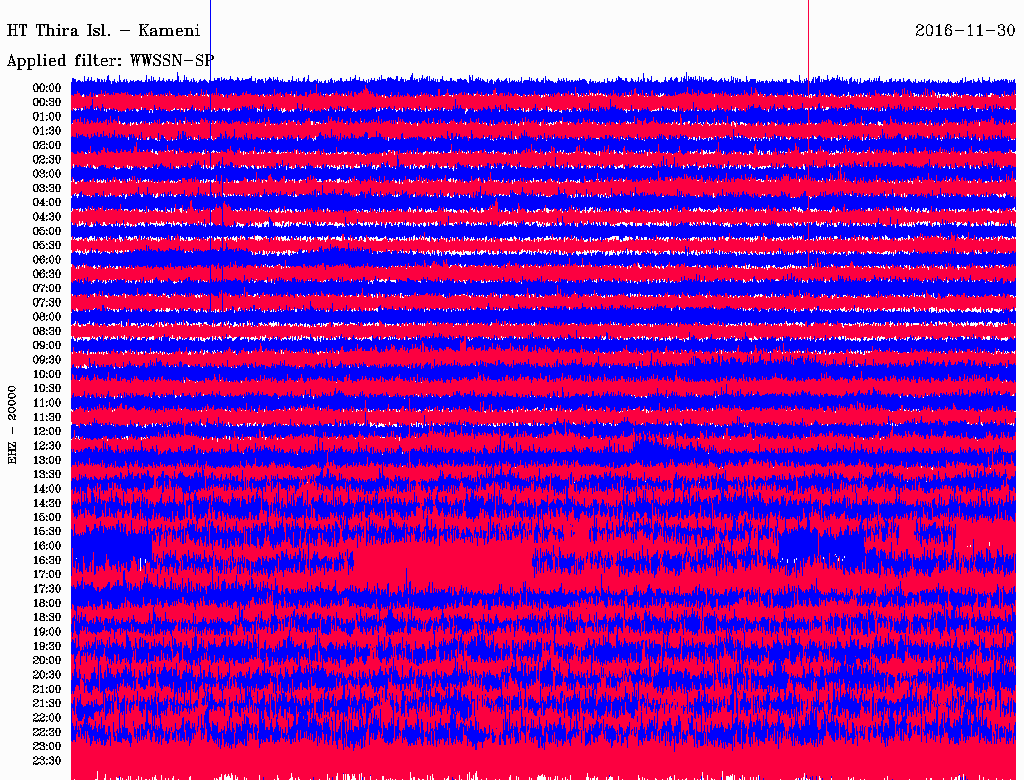Click the 03:00 time label
Viewport: 1024px width, 780px height.
pyautogui.click(x=47, y=174)
